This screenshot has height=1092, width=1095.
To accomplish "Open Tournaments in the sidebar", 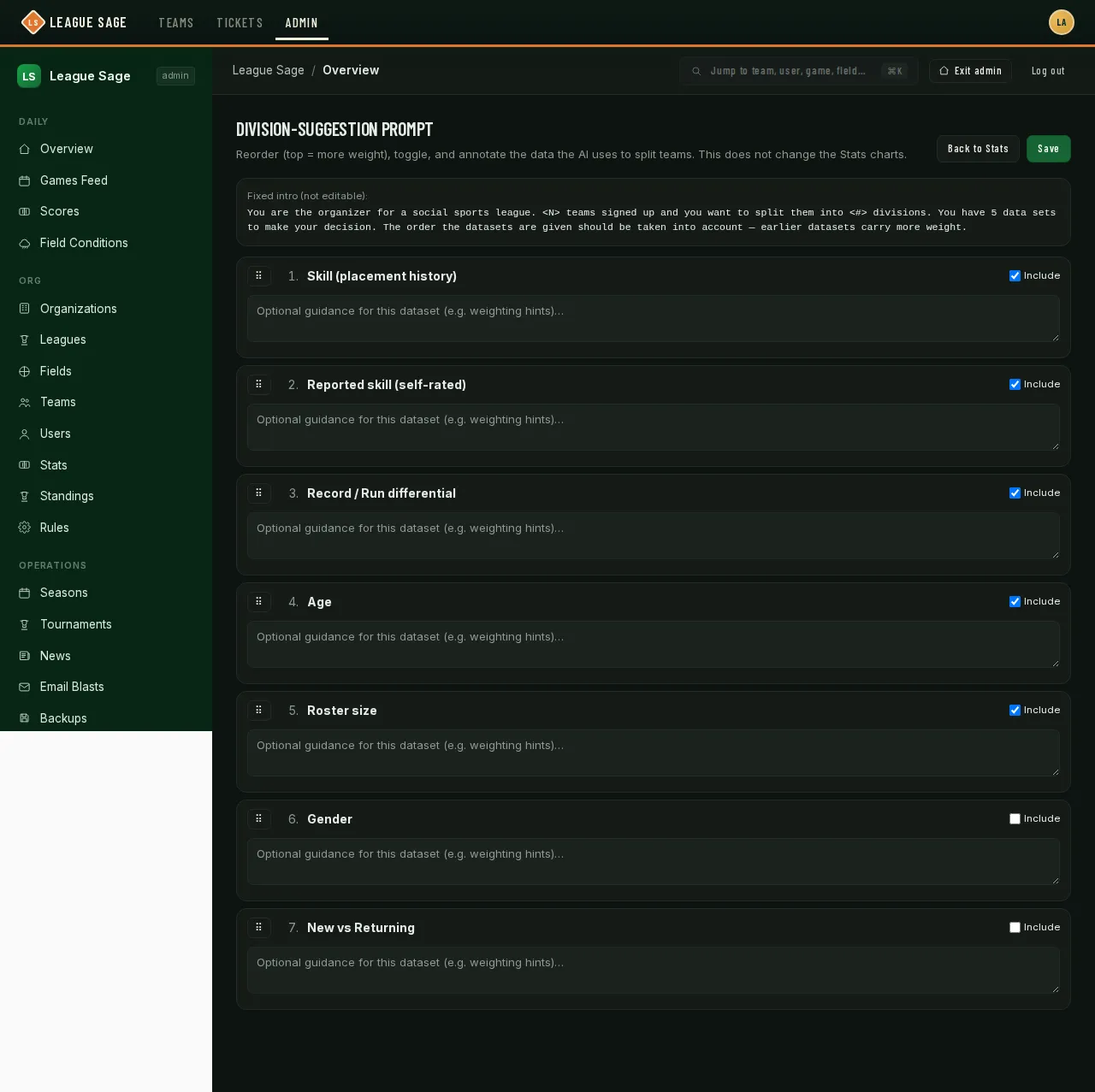I will coord(106,624).
